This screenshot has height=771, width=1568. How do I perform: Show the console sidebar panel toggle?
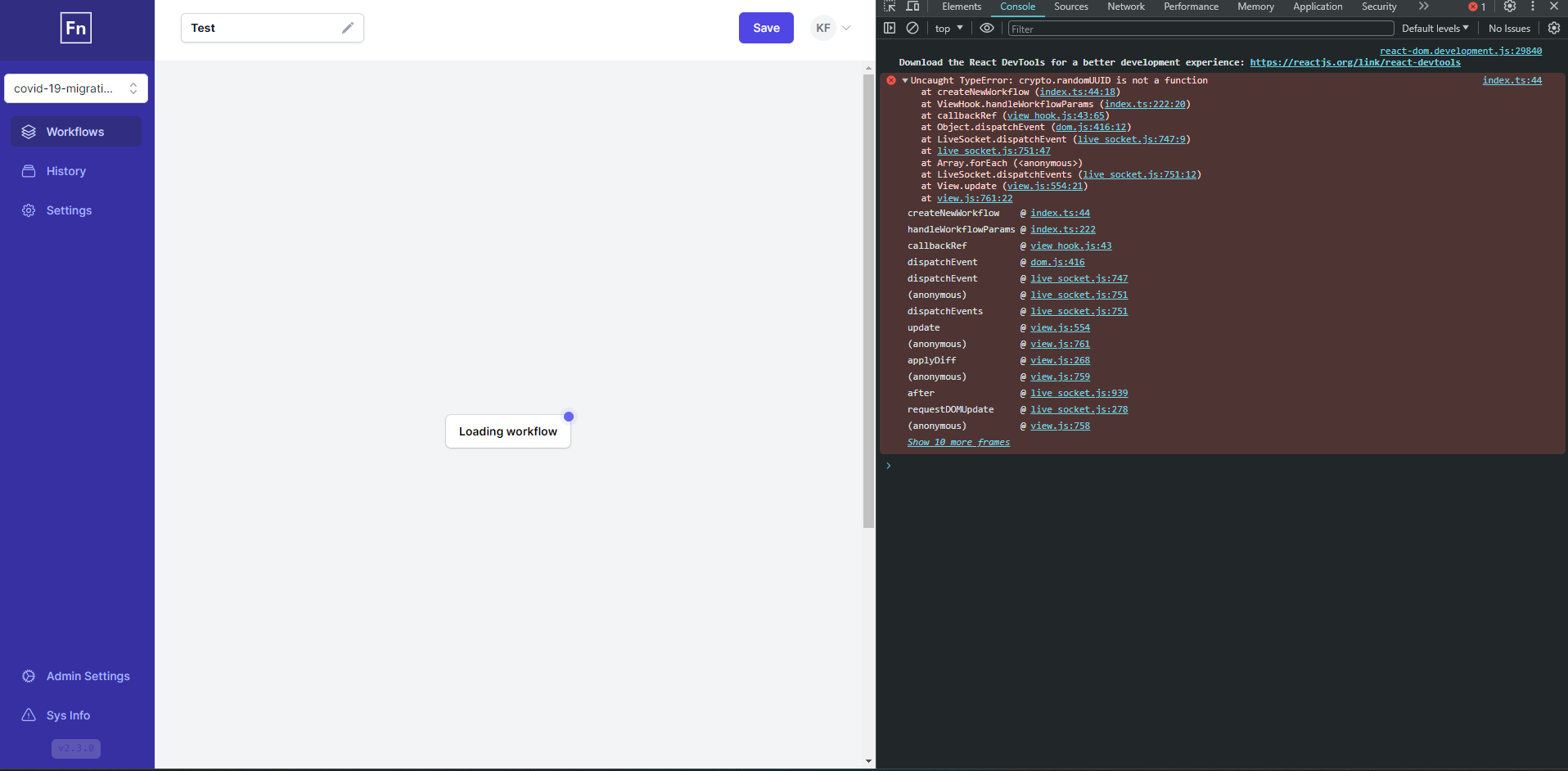point(889,28)
